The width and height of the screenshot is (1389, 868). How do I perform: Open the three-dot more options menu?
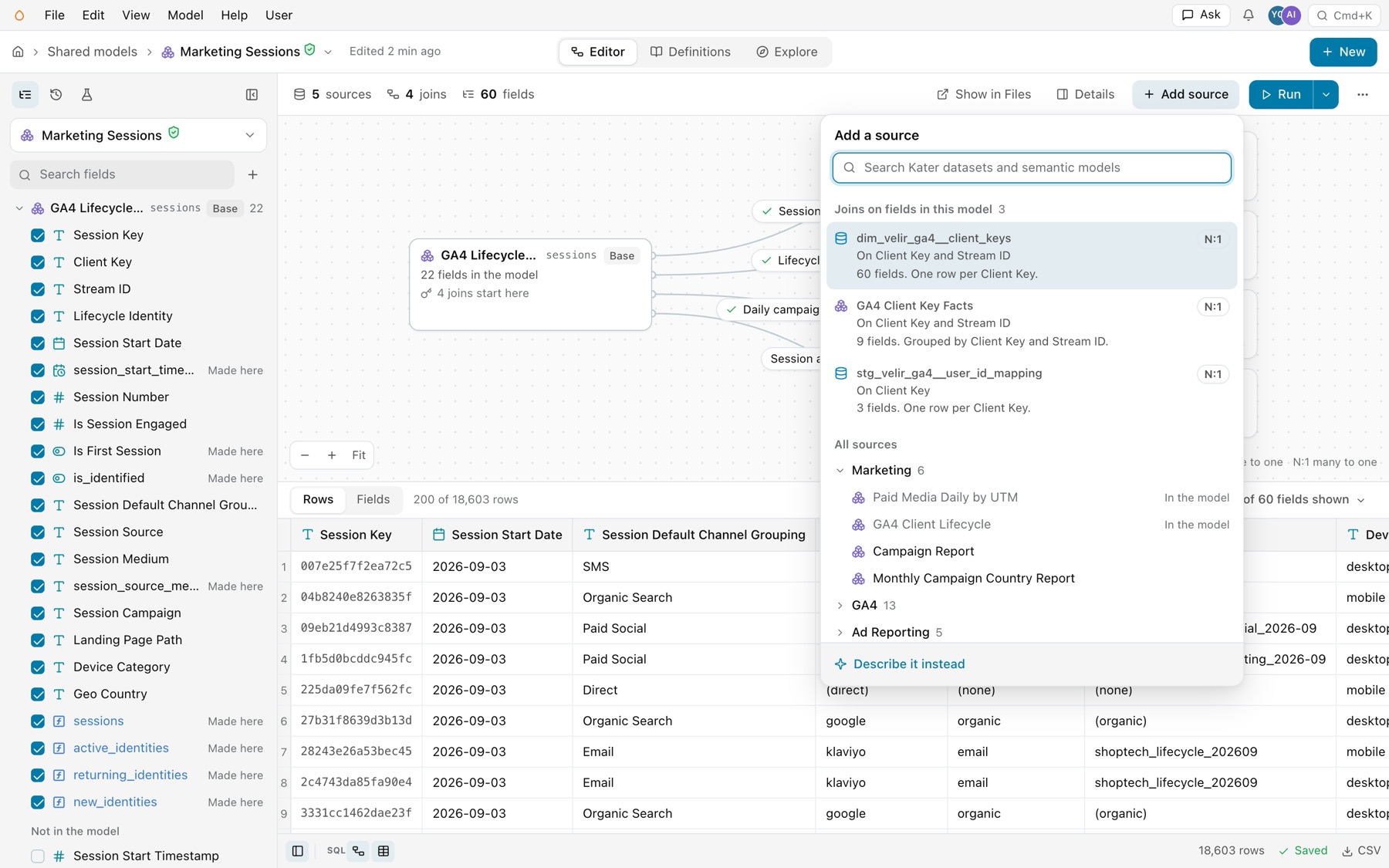(1363, 94)
